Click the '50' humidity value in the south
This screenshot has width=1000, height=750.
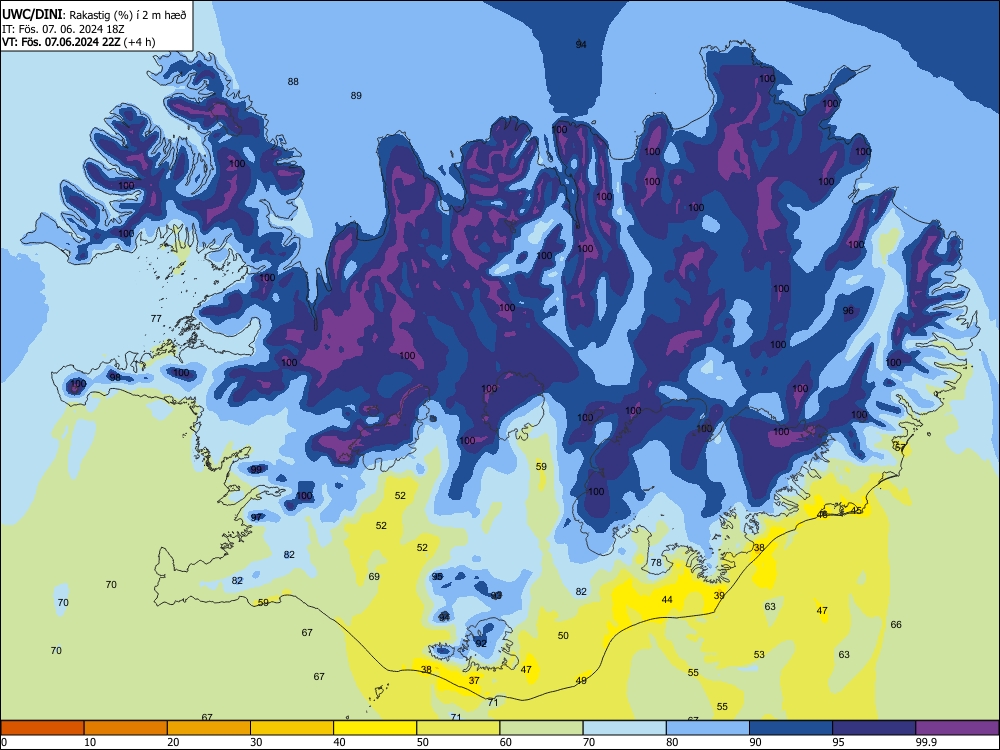pyautogui.click(x=563, y=636)
